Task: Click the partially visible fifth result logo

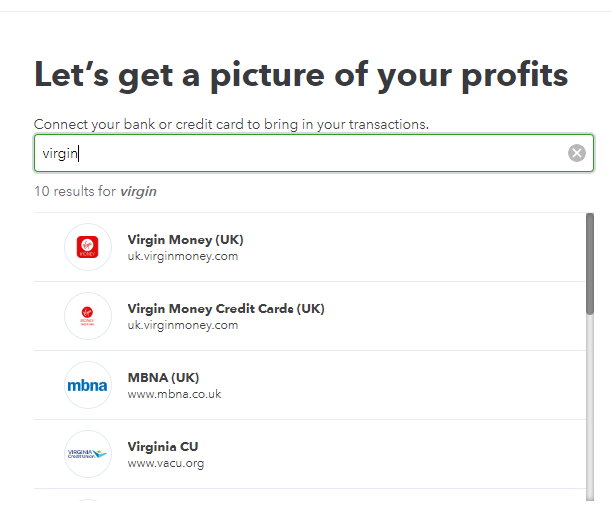Action: [x=88, y=503]
